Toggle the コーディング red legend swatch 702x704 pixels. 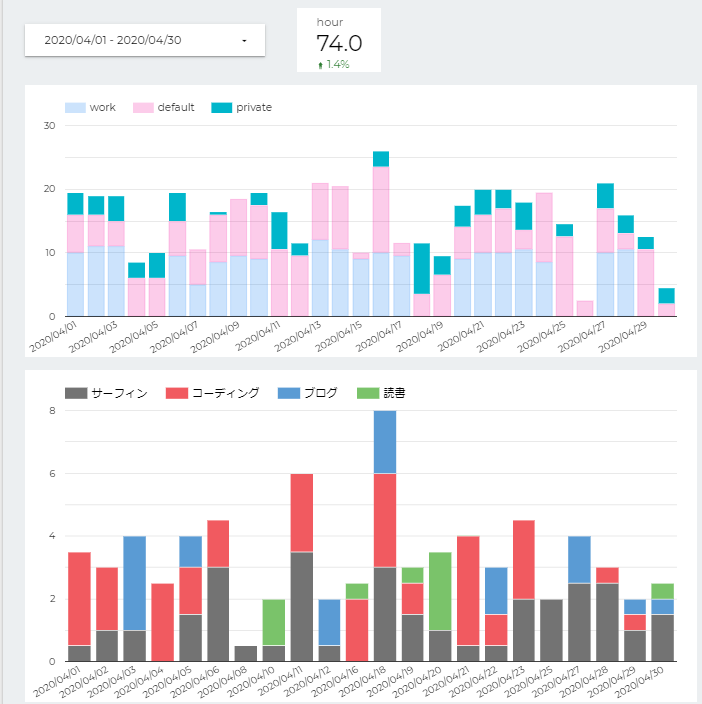177,393
